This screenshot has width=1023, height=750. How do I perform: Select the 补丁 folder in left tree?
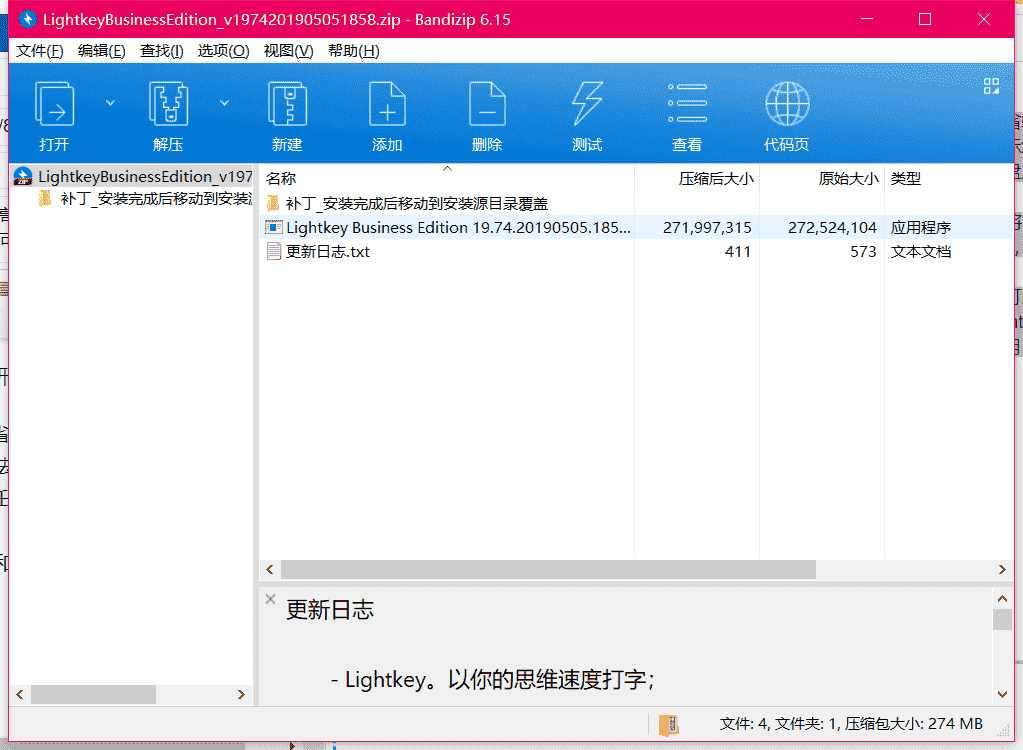[x=145, y=198]
